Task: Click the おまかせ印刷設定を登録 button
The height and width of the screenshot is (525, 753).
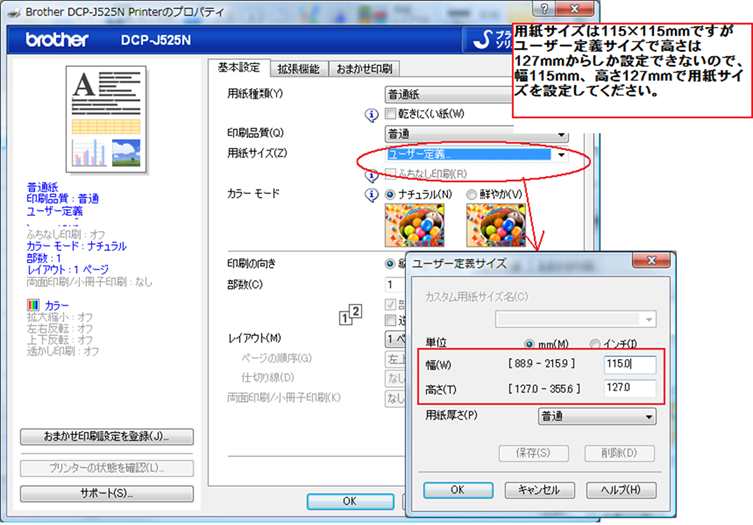Action: tap(107, 437)
